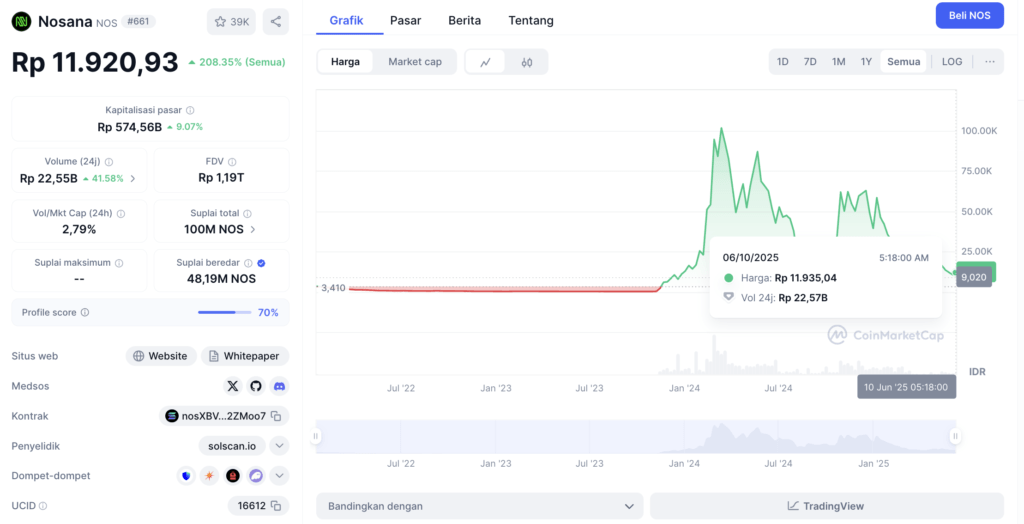The image size is (1024, 524).
Task: Click chart navigator overview area
Action: pyautogui.click(x=635, y=436)
